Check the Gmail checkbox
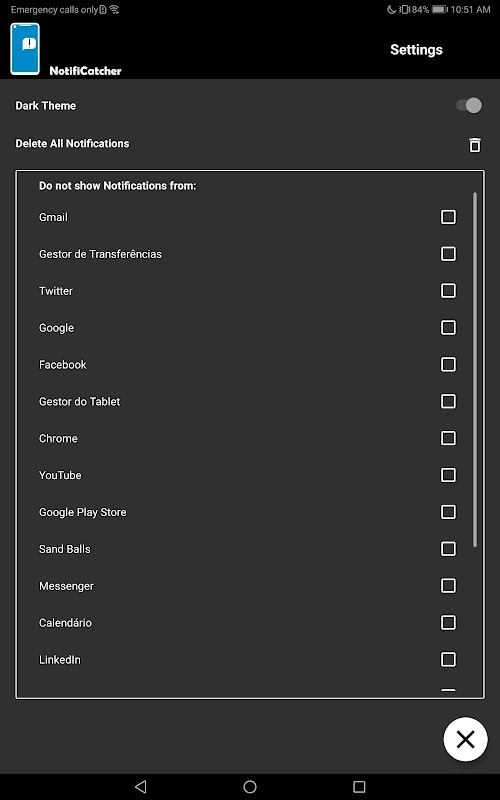This screenshot has height=800, width=500. tap(448, 217)
